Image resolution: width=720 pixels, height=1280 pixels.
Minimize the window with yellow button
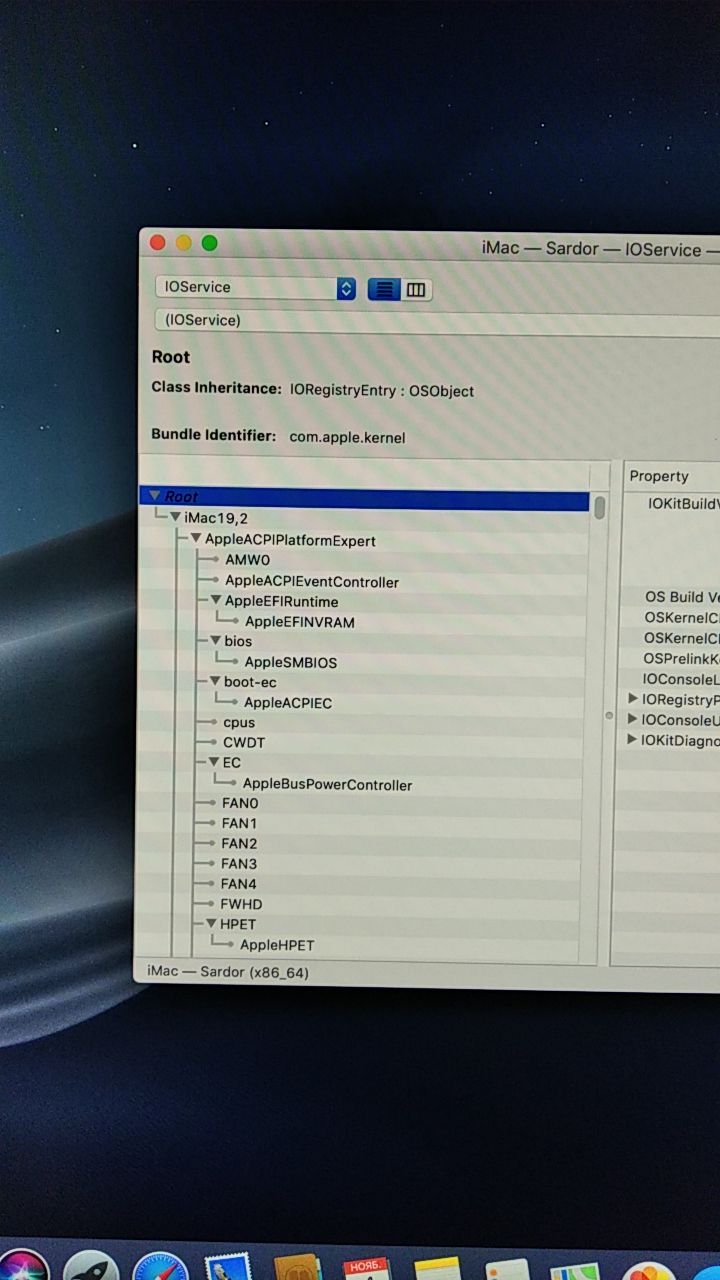(x=183, y=242)
